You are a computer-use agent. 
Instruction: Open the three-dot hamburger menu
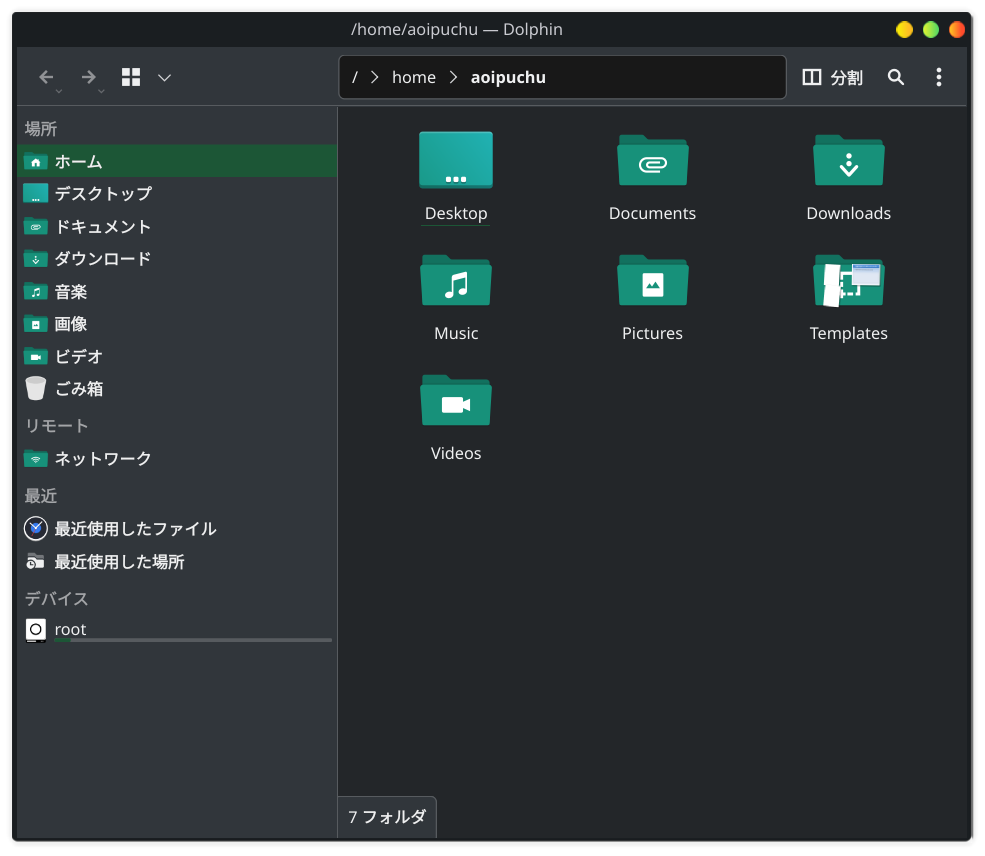(938, 77)
